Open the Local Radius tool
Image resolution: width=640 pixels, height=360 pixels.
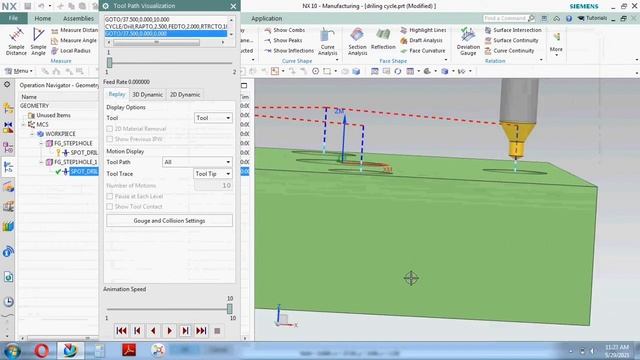tap(71, 51)
